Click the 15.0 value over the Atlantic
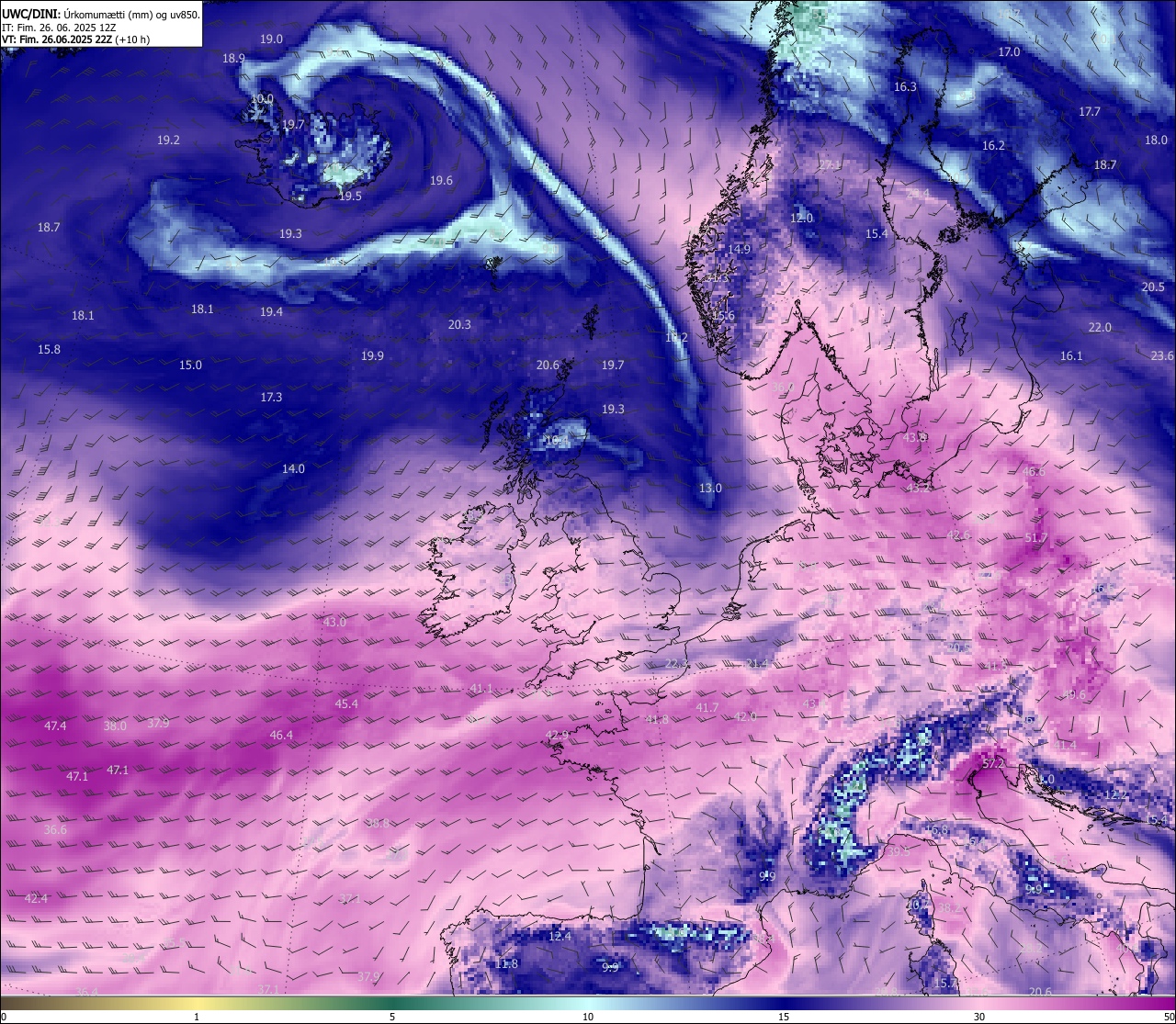Screen dimensions: 1176x1024 click(x=190, y=365)
